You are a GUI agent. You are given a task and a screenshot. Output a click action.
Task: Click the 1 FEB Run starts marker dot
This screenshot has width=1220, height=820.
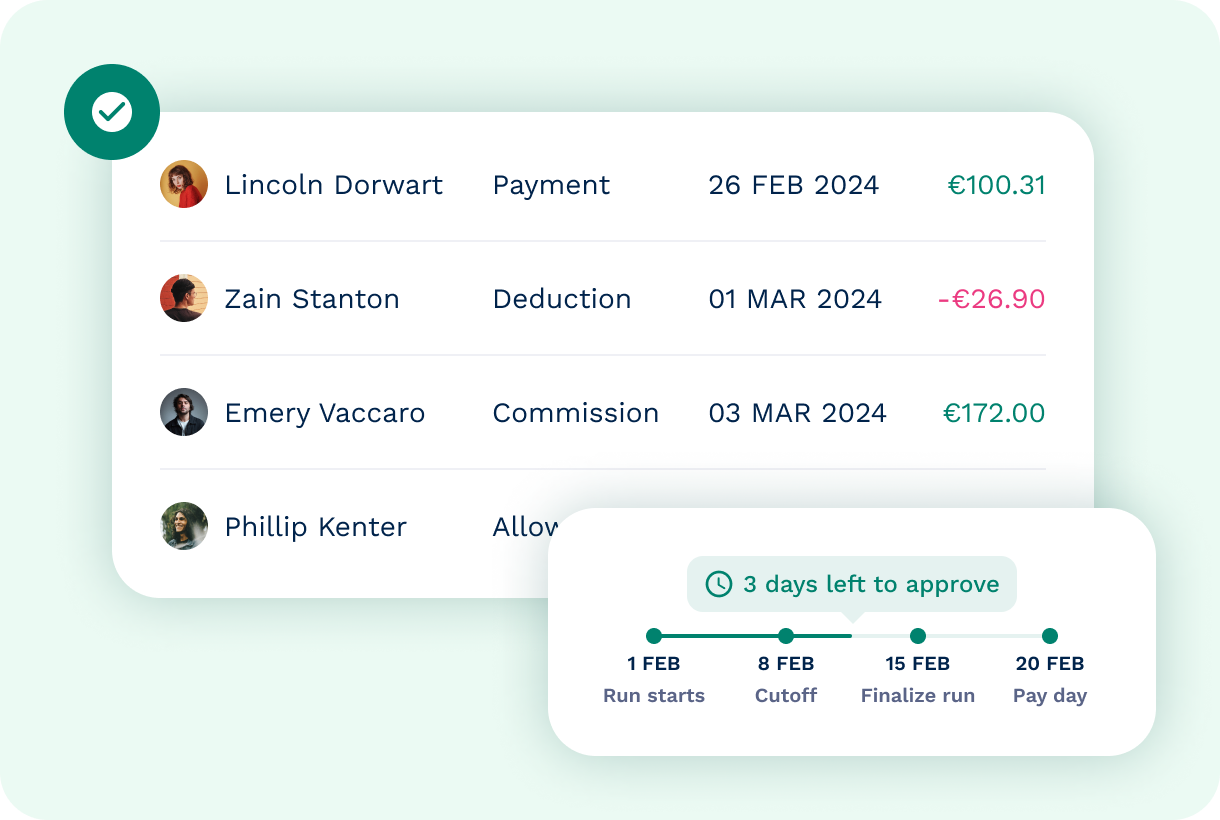654,636
